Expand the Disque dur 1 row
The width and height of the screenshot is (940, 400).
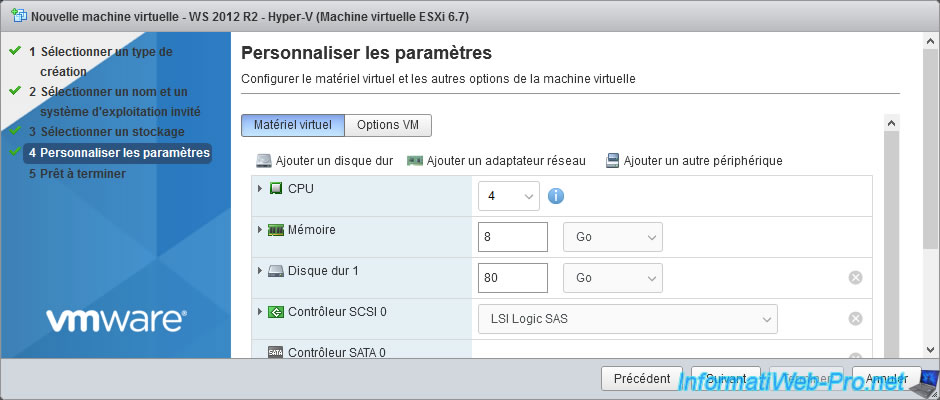click(x=260, y=270)
